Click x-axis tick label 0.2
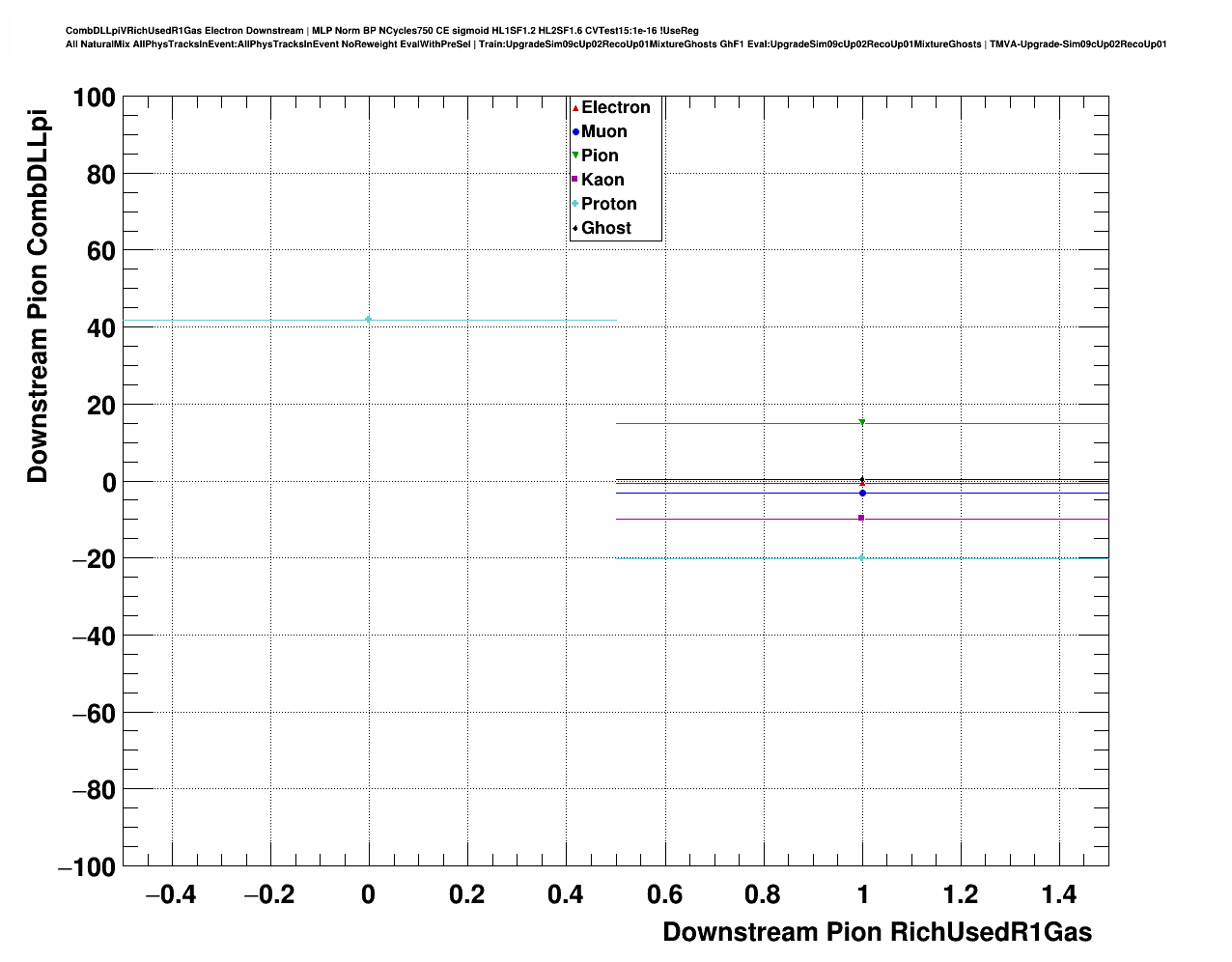1232x962 pixels. [x=467, y=895]
